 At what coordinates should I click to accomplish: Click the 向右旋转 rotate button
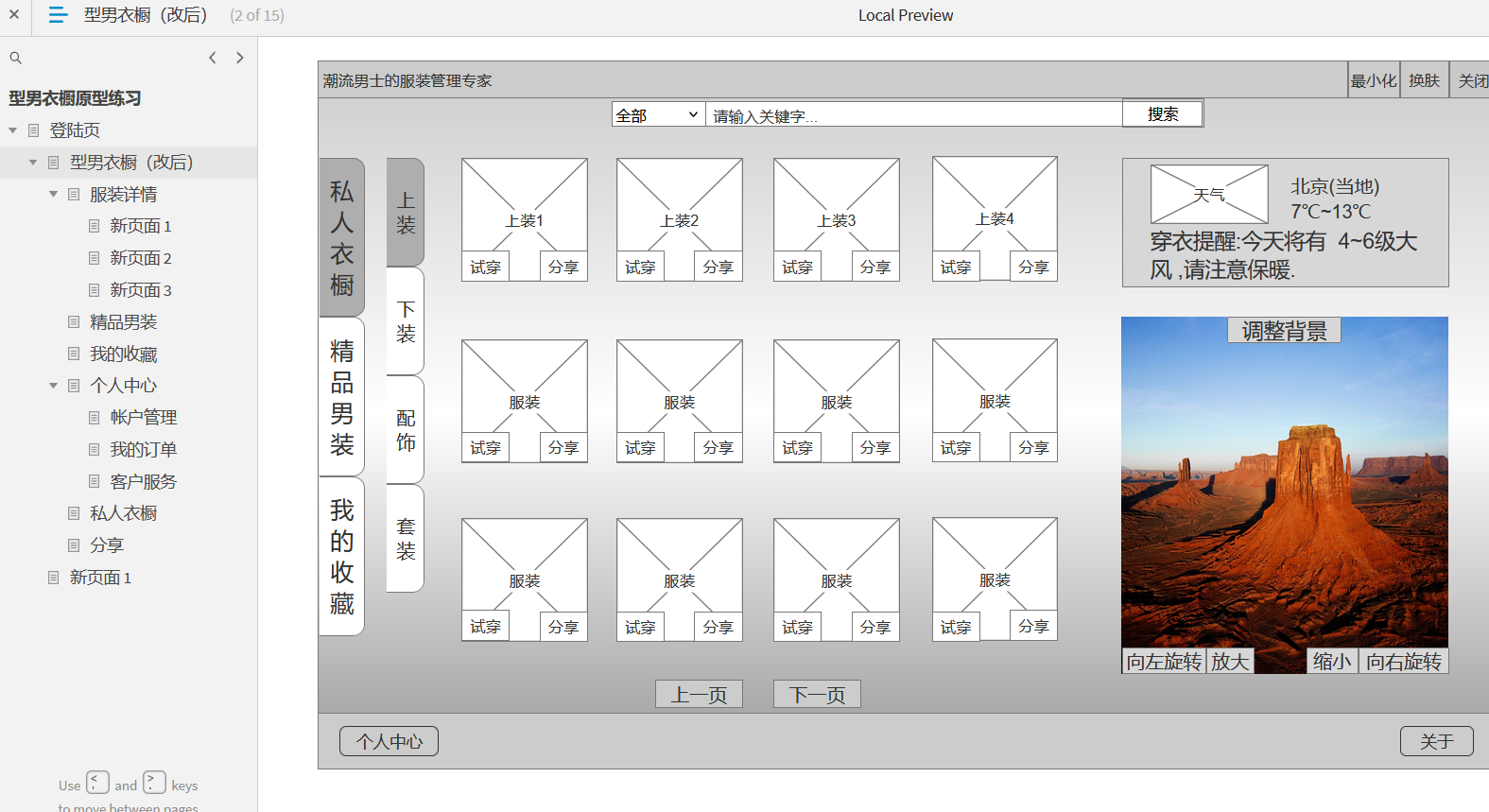click(x=1404, y=661)
